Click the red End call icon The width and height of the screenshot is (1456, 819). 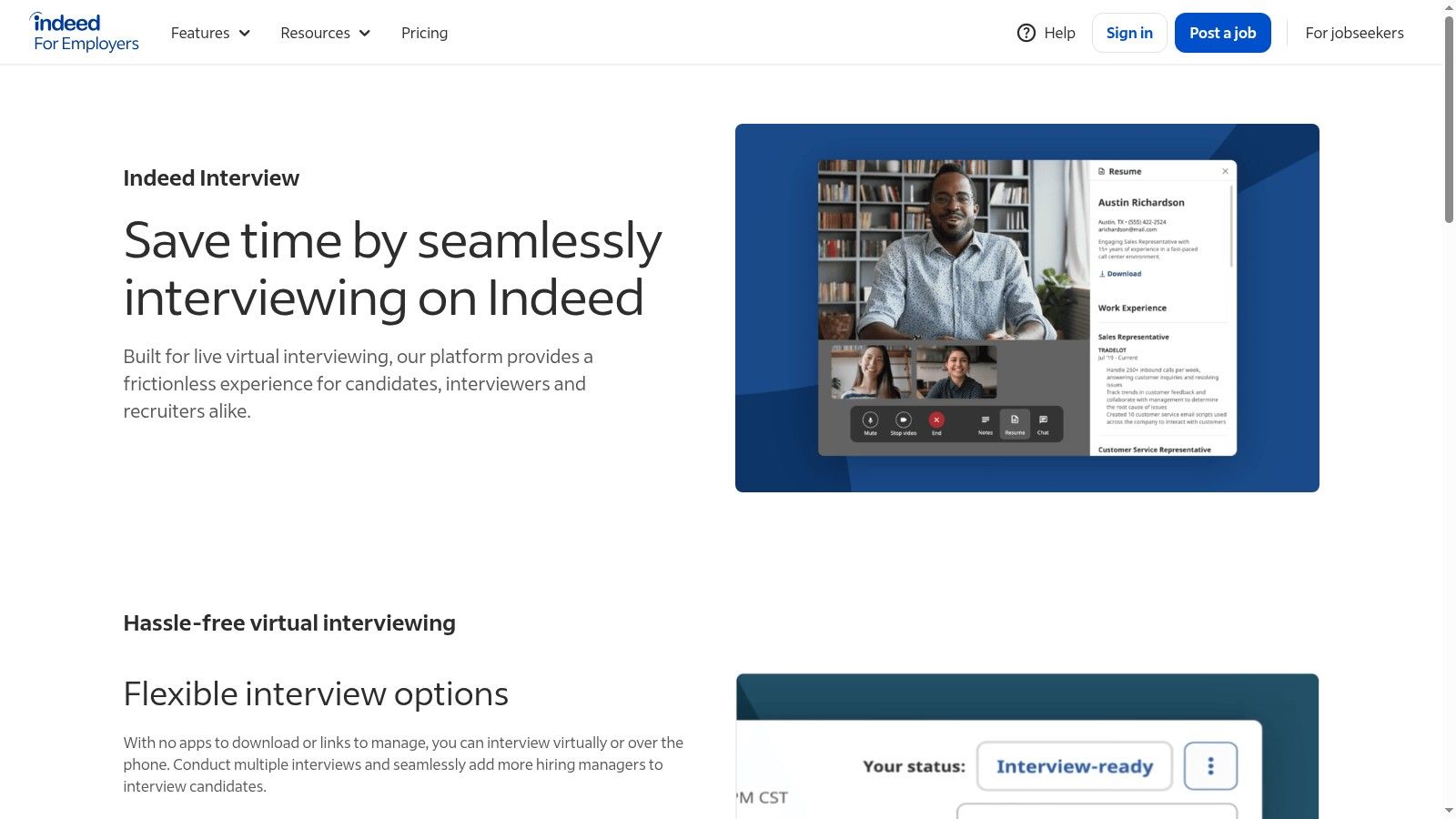click(936, 420)
